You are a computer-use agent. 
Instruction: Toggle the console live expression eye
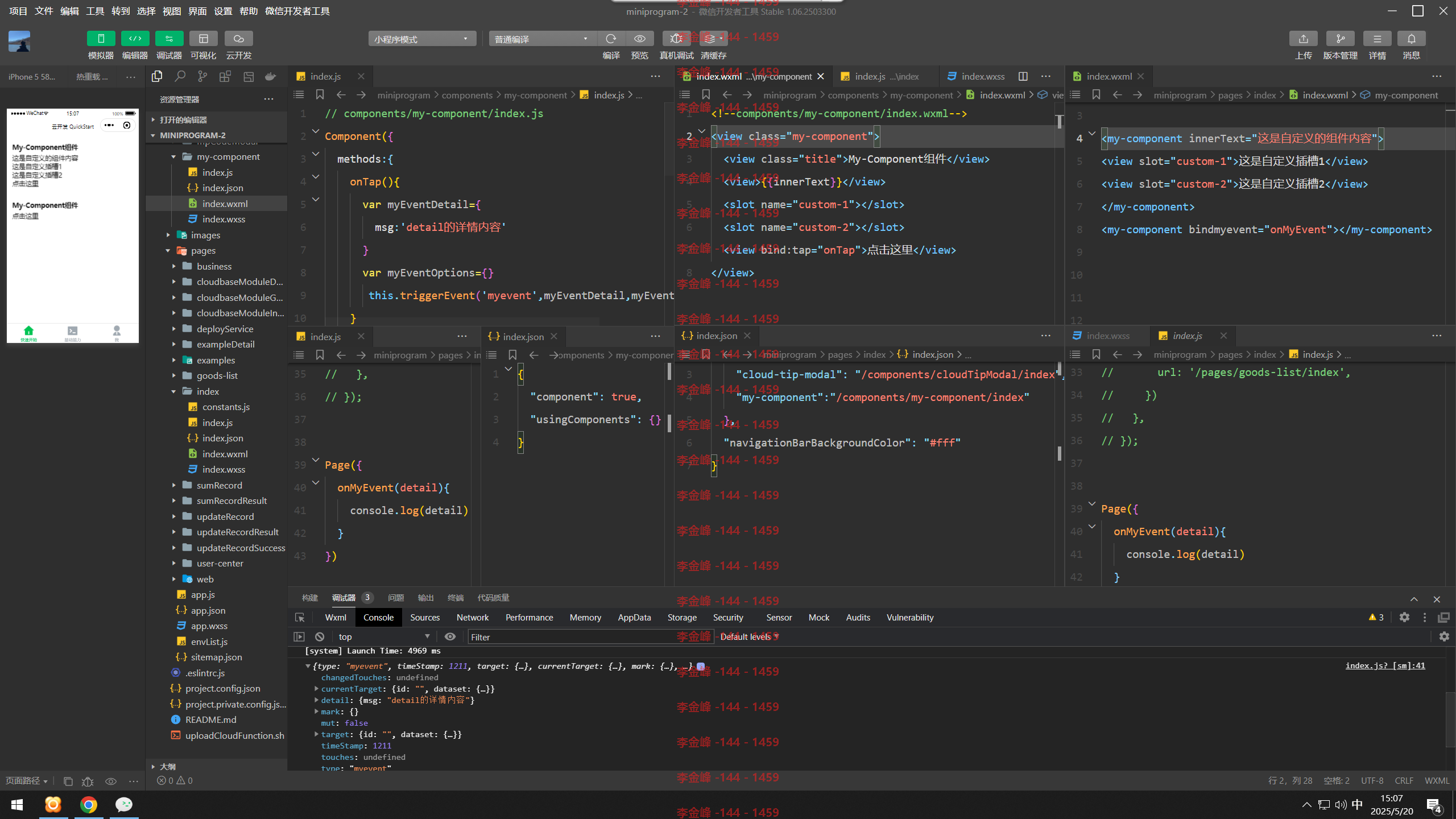(x=450, y=636)
